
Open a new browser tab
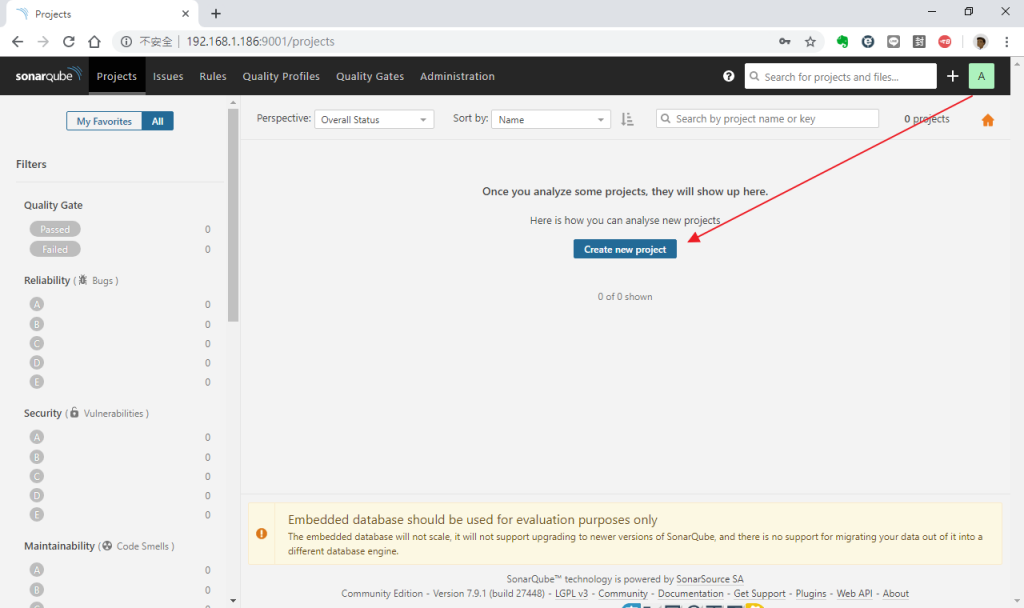[x=216, y=14]
